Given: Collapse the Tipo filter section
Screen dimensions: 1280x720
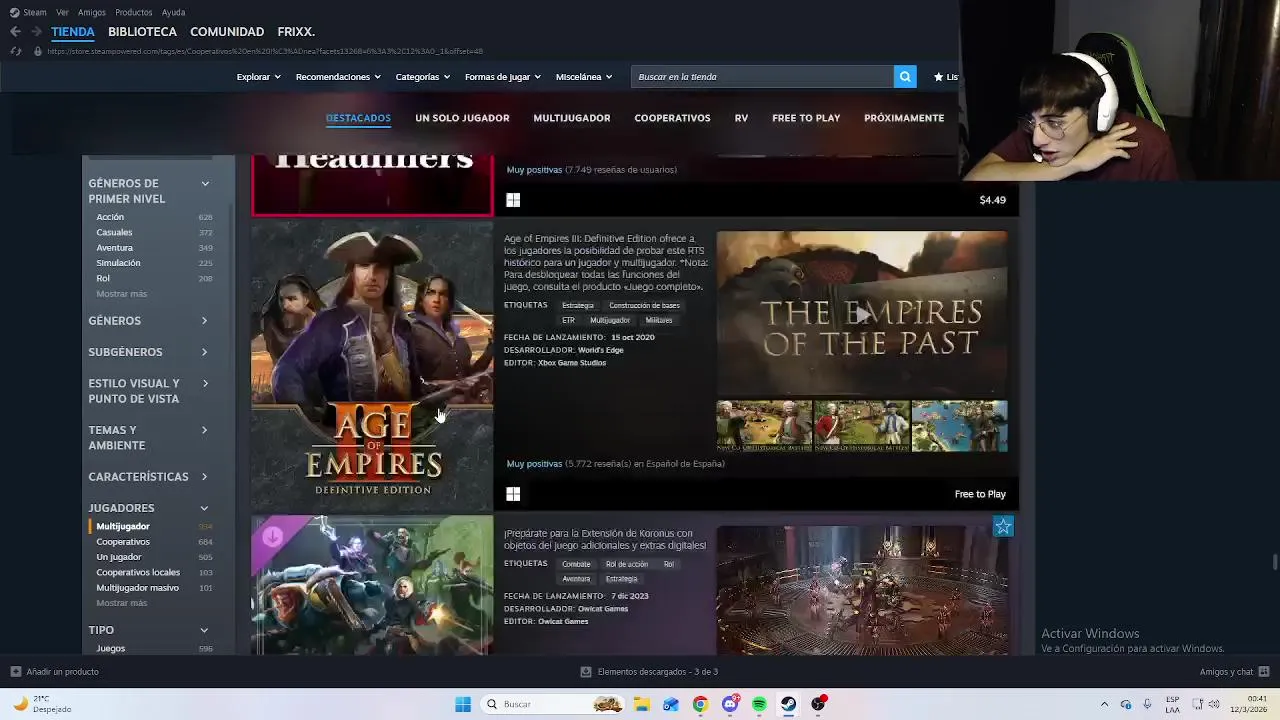Looking at the screenshot, I should pos(204,630).
